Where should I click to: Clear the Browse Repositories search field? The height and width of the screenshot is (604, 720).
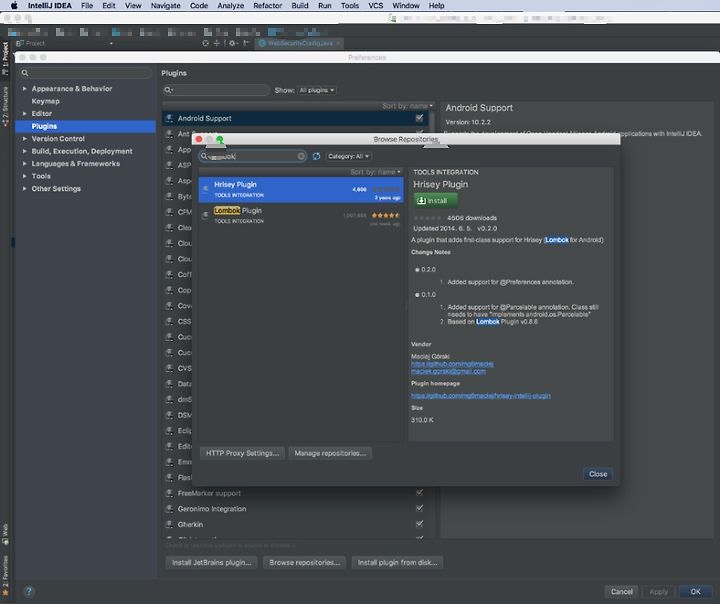point(301,156)
